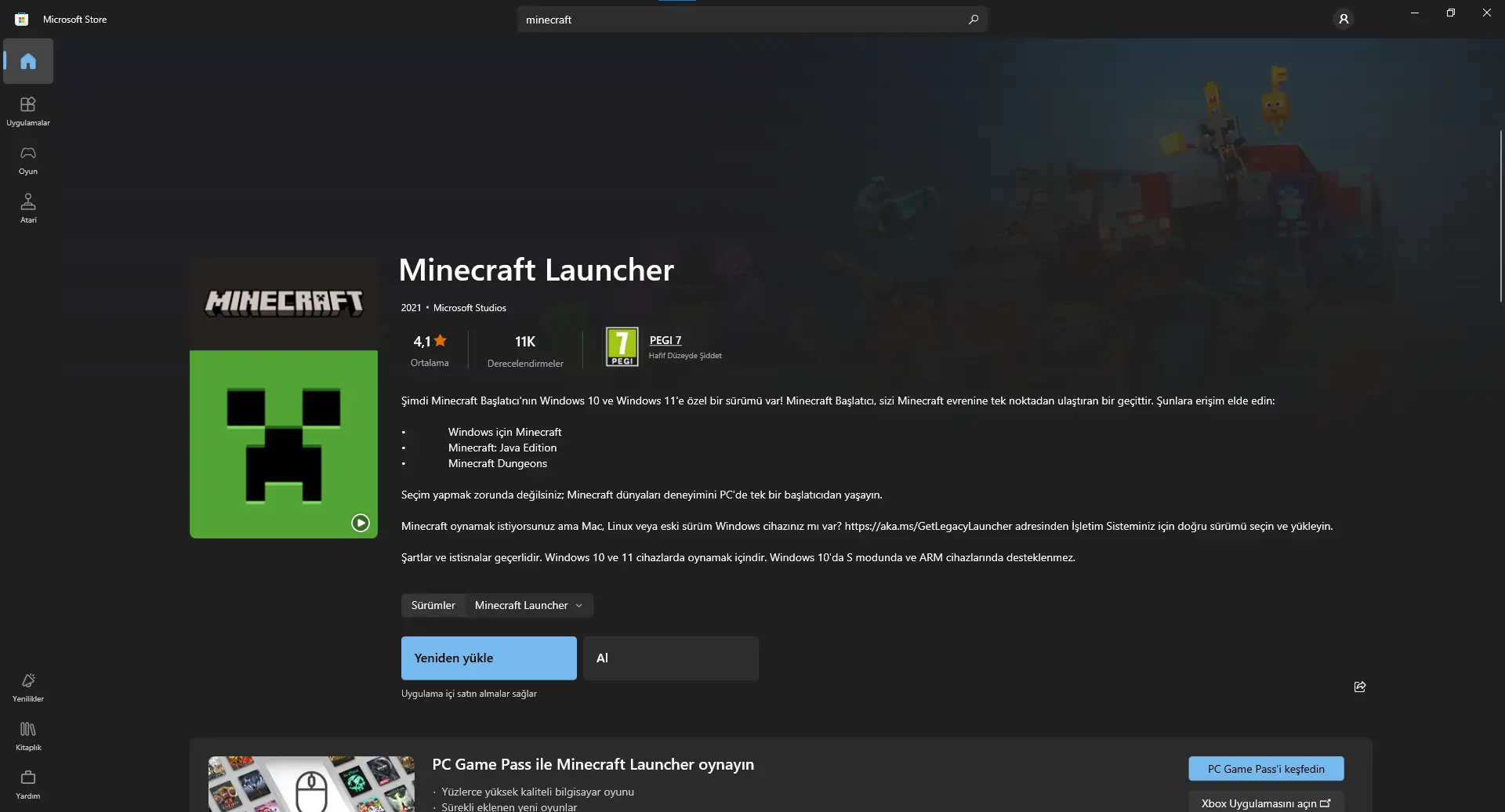Click the 'Minecraft Dungeons' bullet text
Viewport: 1505px width, 812px height.
498,463
